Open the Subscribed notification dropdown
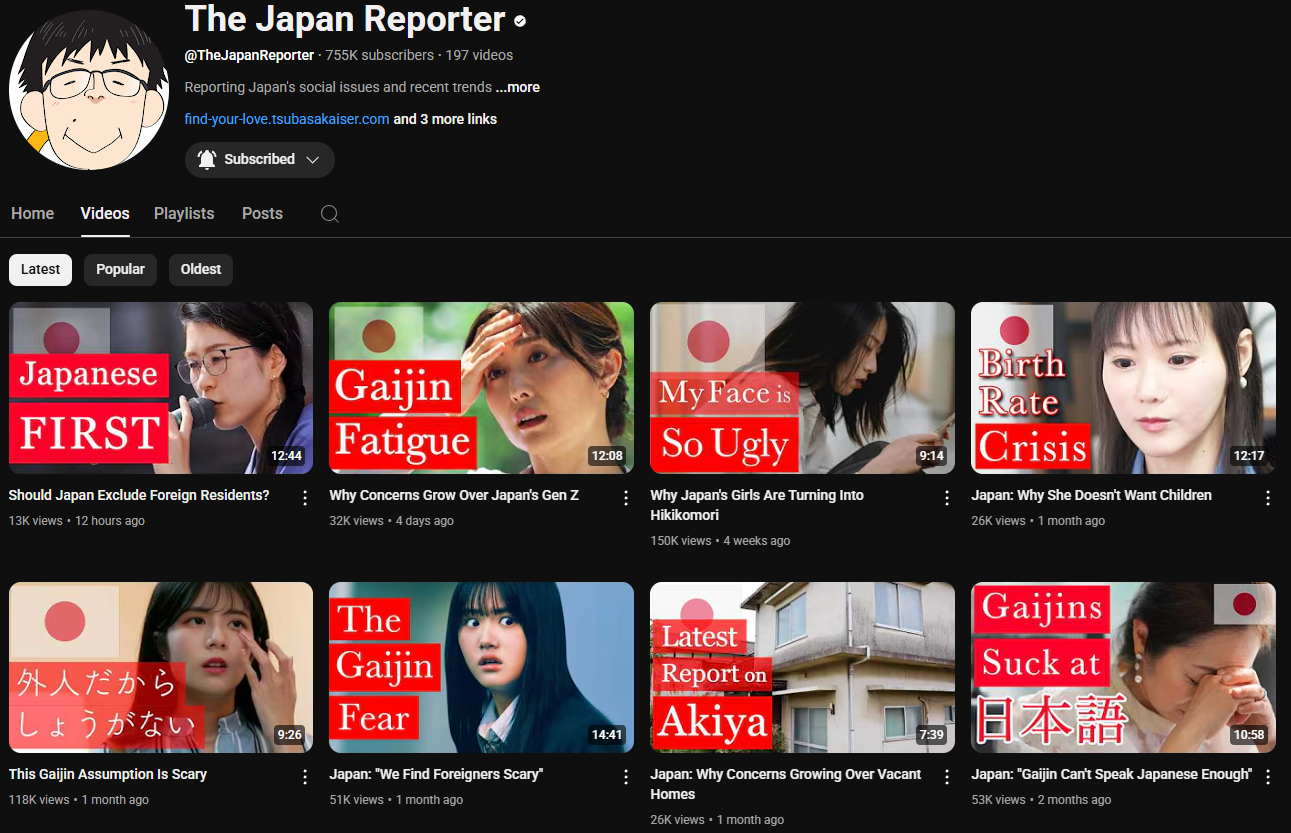Viewport: 1291px width, 833px height. (260, 159)
